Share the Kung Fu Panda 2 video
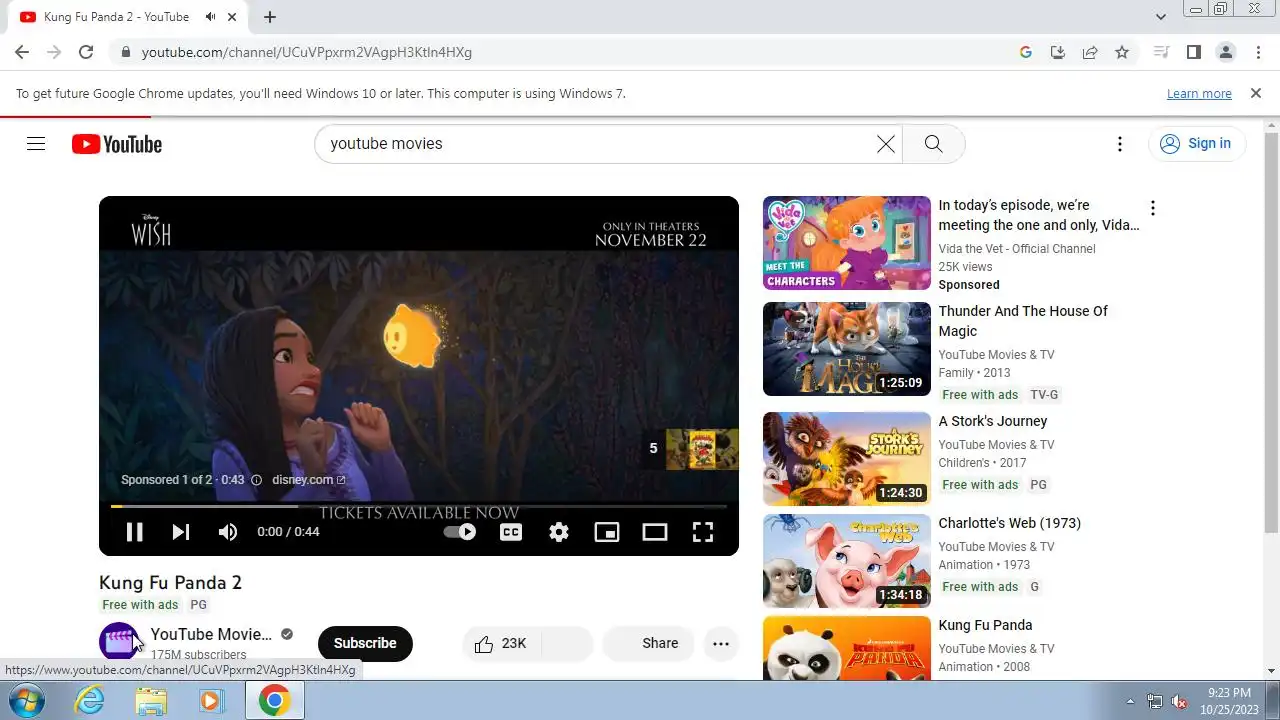This screenshot has height=720, width=1280. pos(648,644)
